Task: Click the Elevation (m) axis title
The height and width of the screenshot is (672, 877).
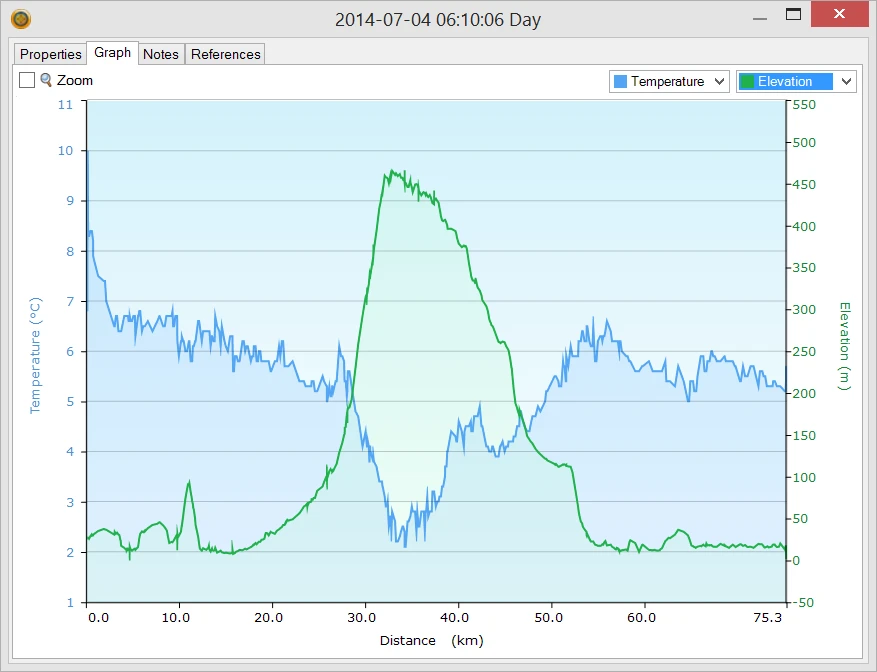Action: point(844,346)
